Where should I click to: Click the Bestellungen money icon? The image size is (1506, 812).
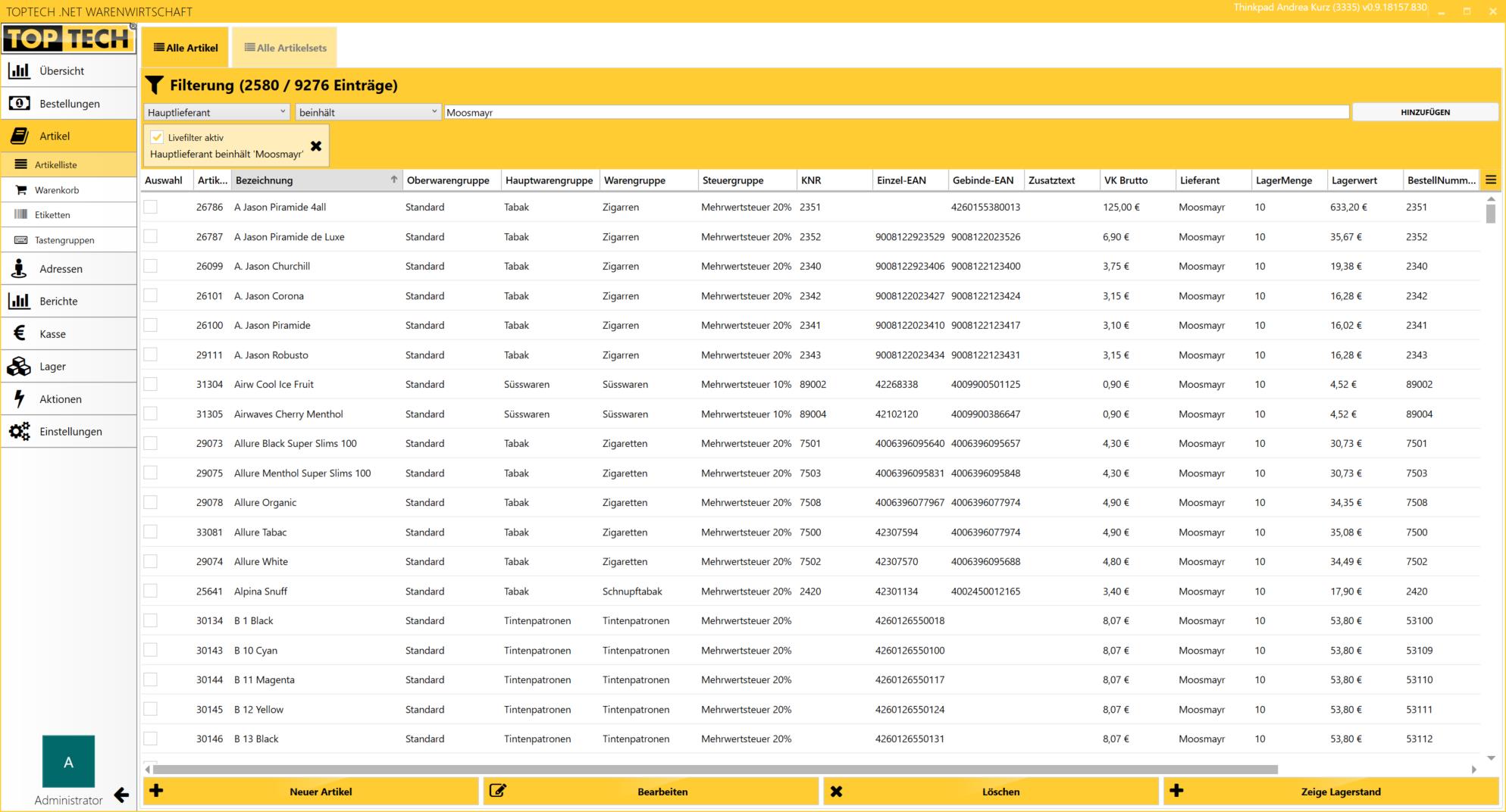click(19, 103)
